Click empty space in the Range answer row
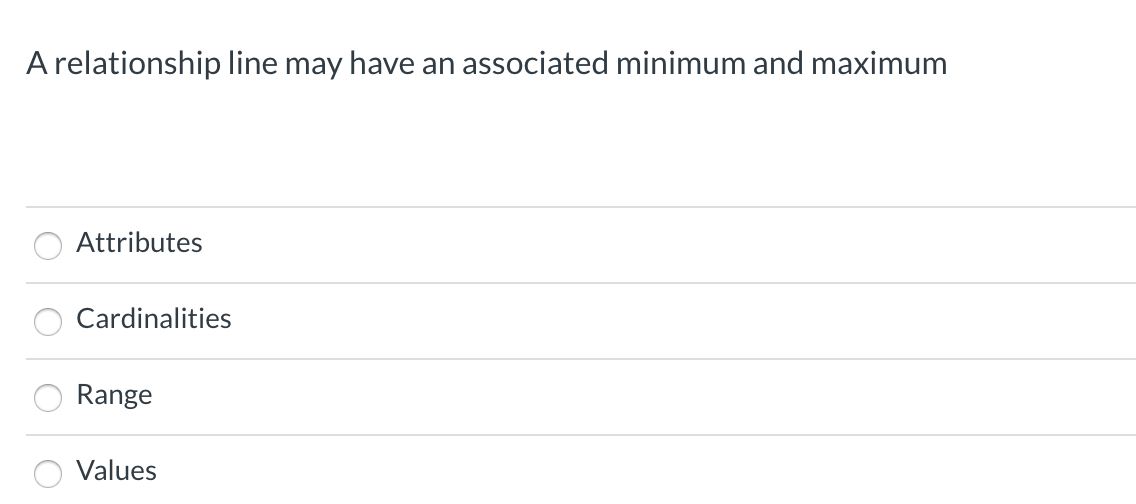The width and height of the screenshot is (1136, 504). [652, 398]
